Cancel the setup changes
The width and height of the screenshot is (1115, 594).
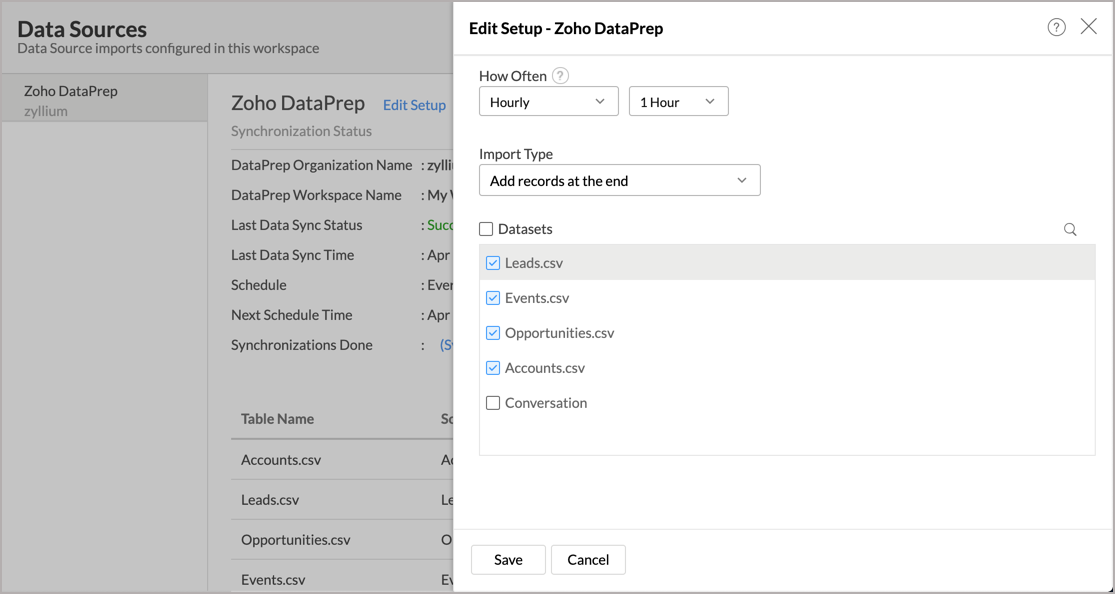pyautogui.click(x=588, y=560)
